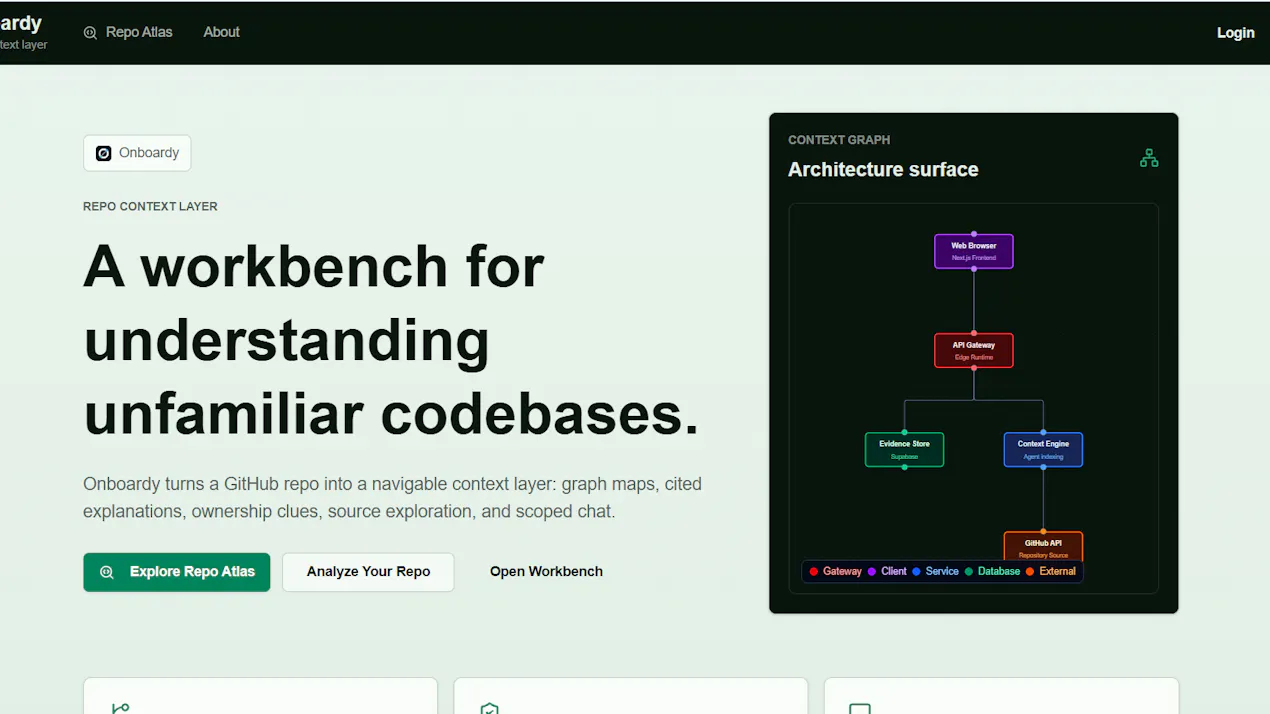Click the red Gateway legend dot
The width and height of the screenshot is (1270, 714).
coord(814,572)
